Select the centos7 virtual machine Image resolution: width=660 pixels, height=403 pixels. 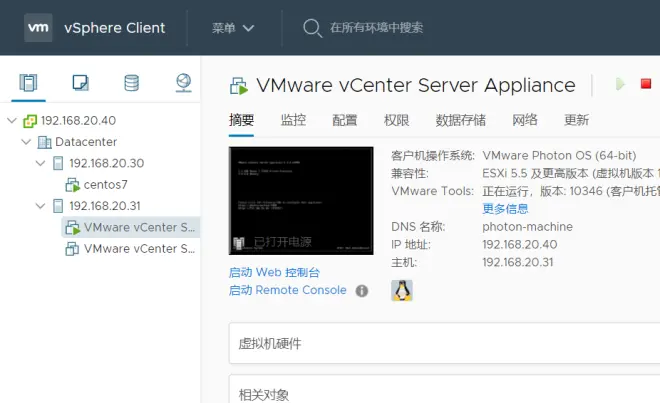pos(105,185)
